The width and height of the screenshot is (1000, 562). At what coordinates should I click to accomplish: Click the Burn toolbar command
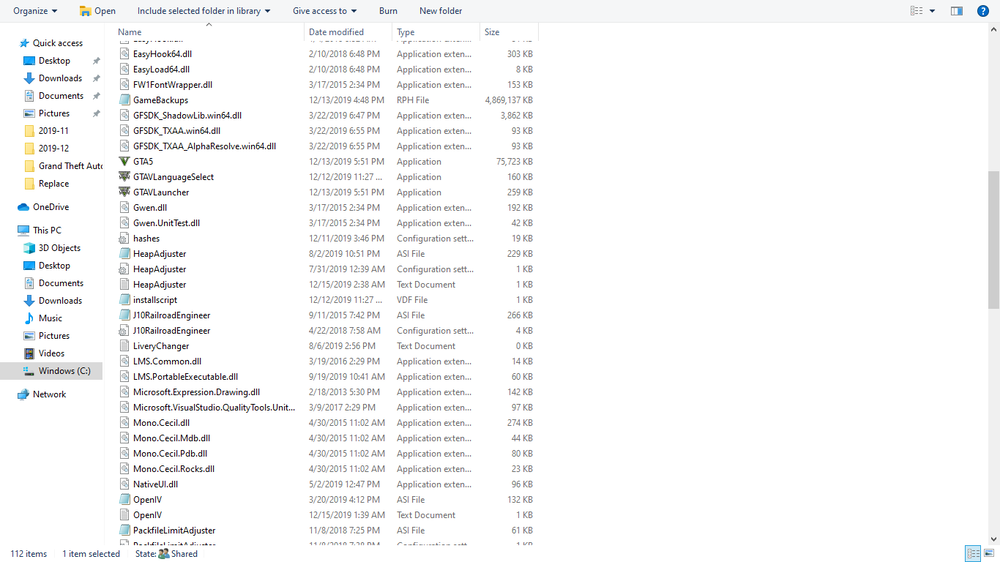tap(388, 11)
